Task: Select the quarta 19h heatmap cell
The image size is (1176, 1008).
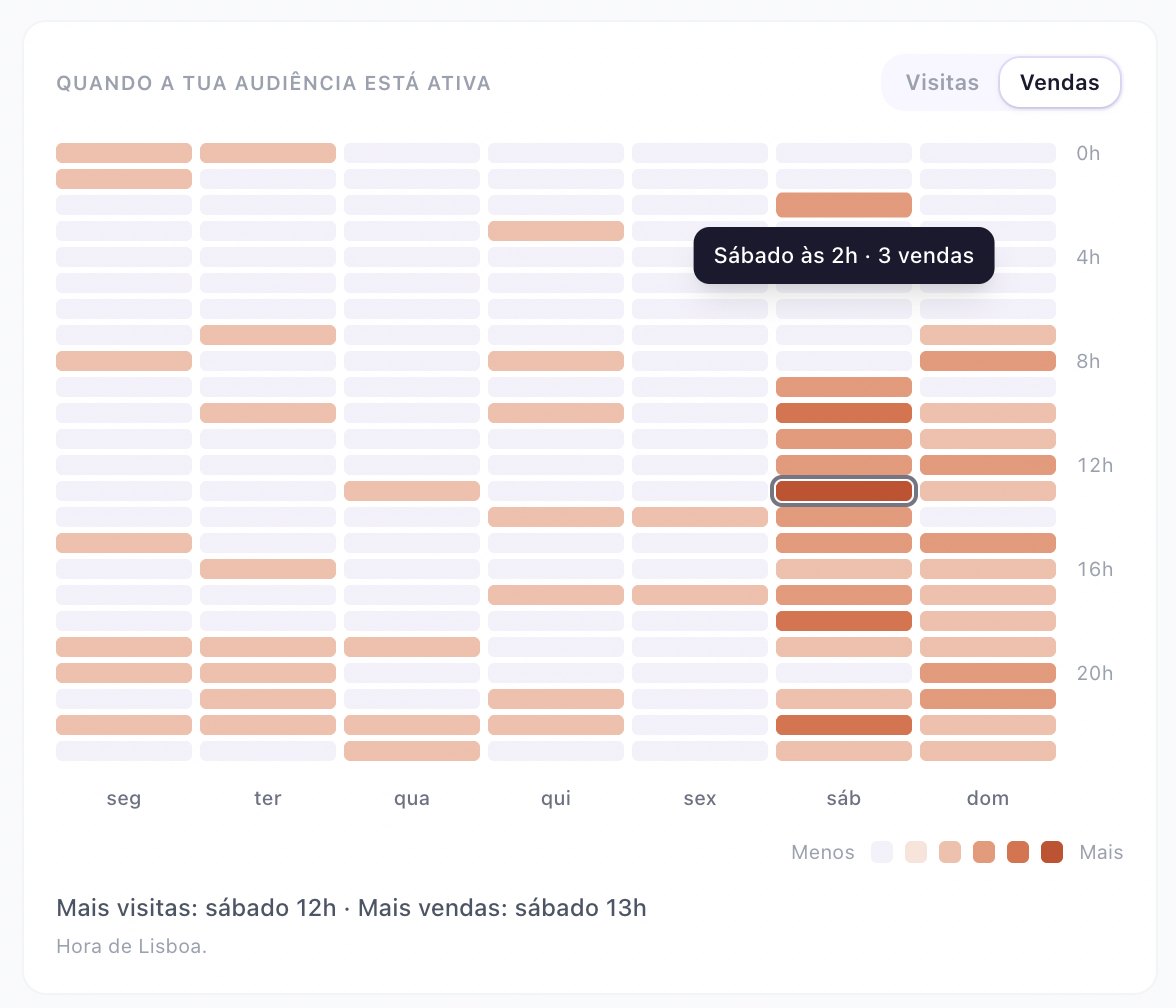Action: tap(412, 647)
